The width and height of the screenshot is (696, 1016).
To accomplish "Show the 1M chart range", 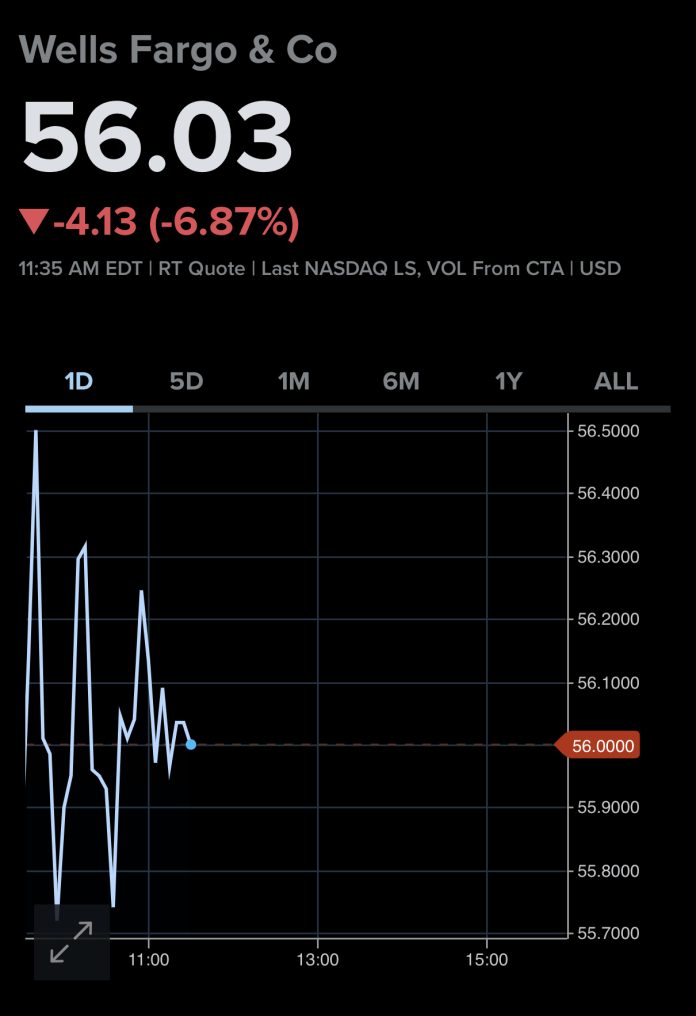I will (x=293, y=381).
